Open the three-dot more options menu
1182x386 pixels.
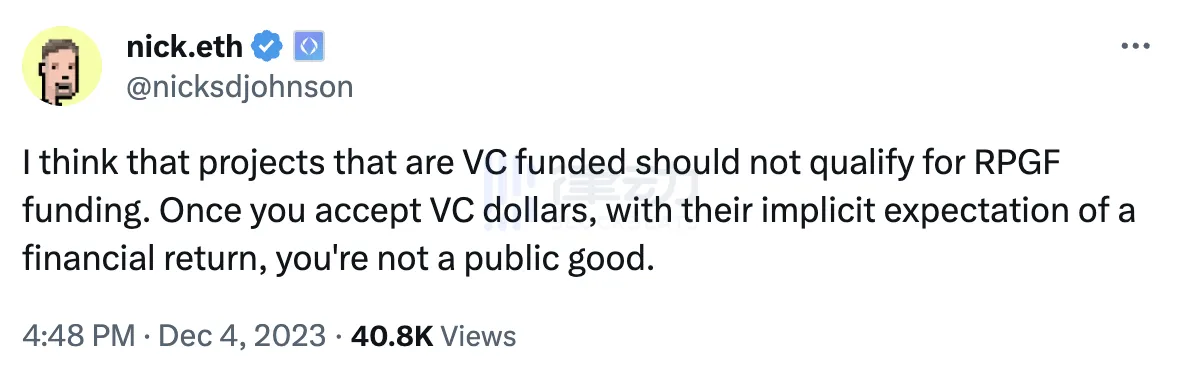tap(1135, 47)
